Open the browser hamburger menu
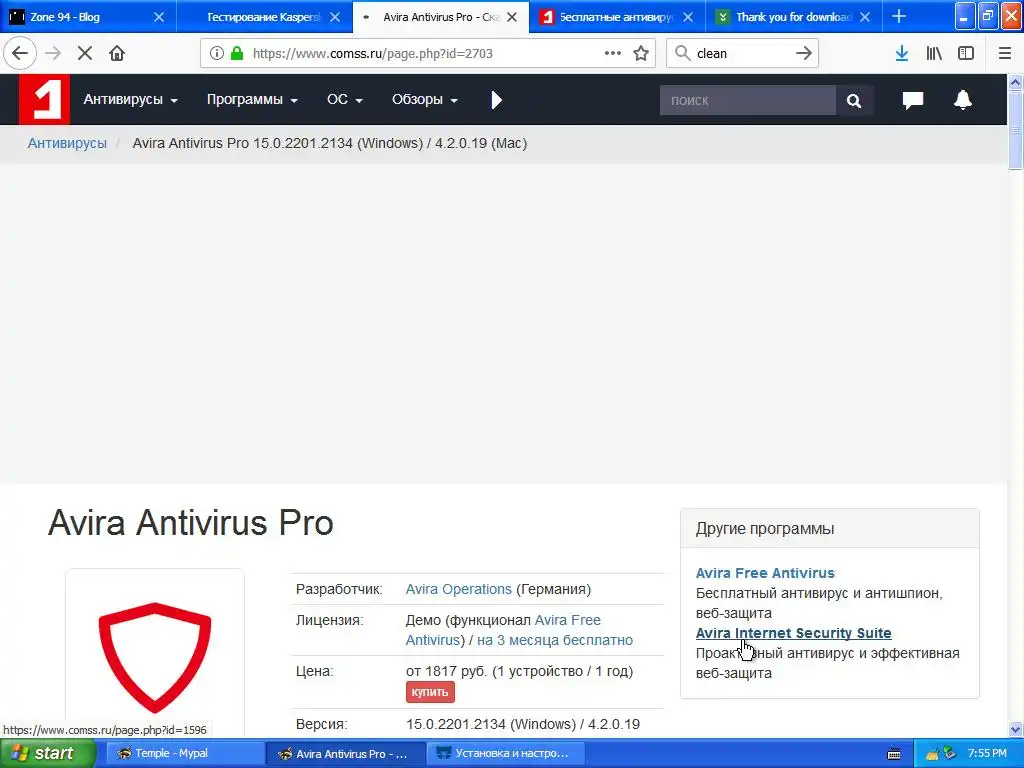Viewport: 1024px width, 768px height. pos(1005,53)
